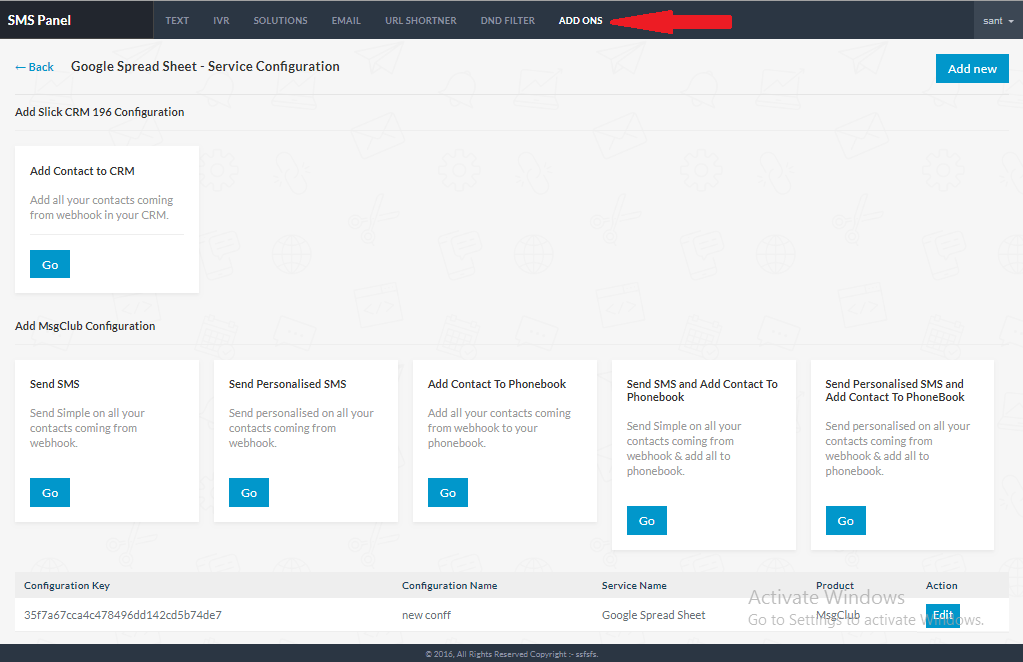This screenshot has width=1023, height=662.
Task: Click the 'Add Slick CRM 196 Configuration' heading
Action: 99,112
